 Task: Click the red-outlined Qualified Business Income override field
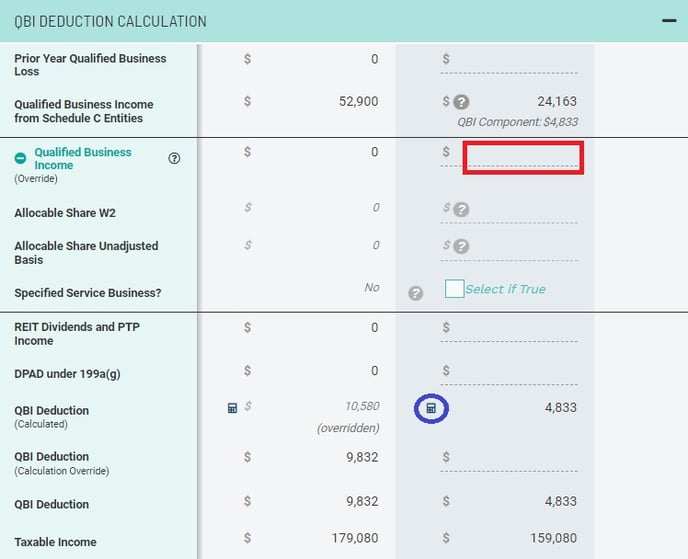[x=523, y=158]
